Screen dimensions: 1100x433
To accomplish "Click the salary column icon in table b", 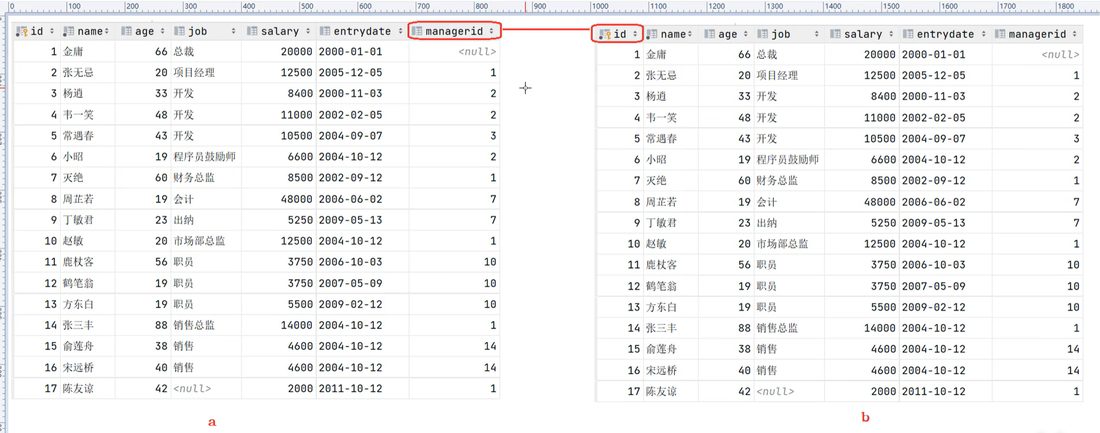I will [836, 34].
